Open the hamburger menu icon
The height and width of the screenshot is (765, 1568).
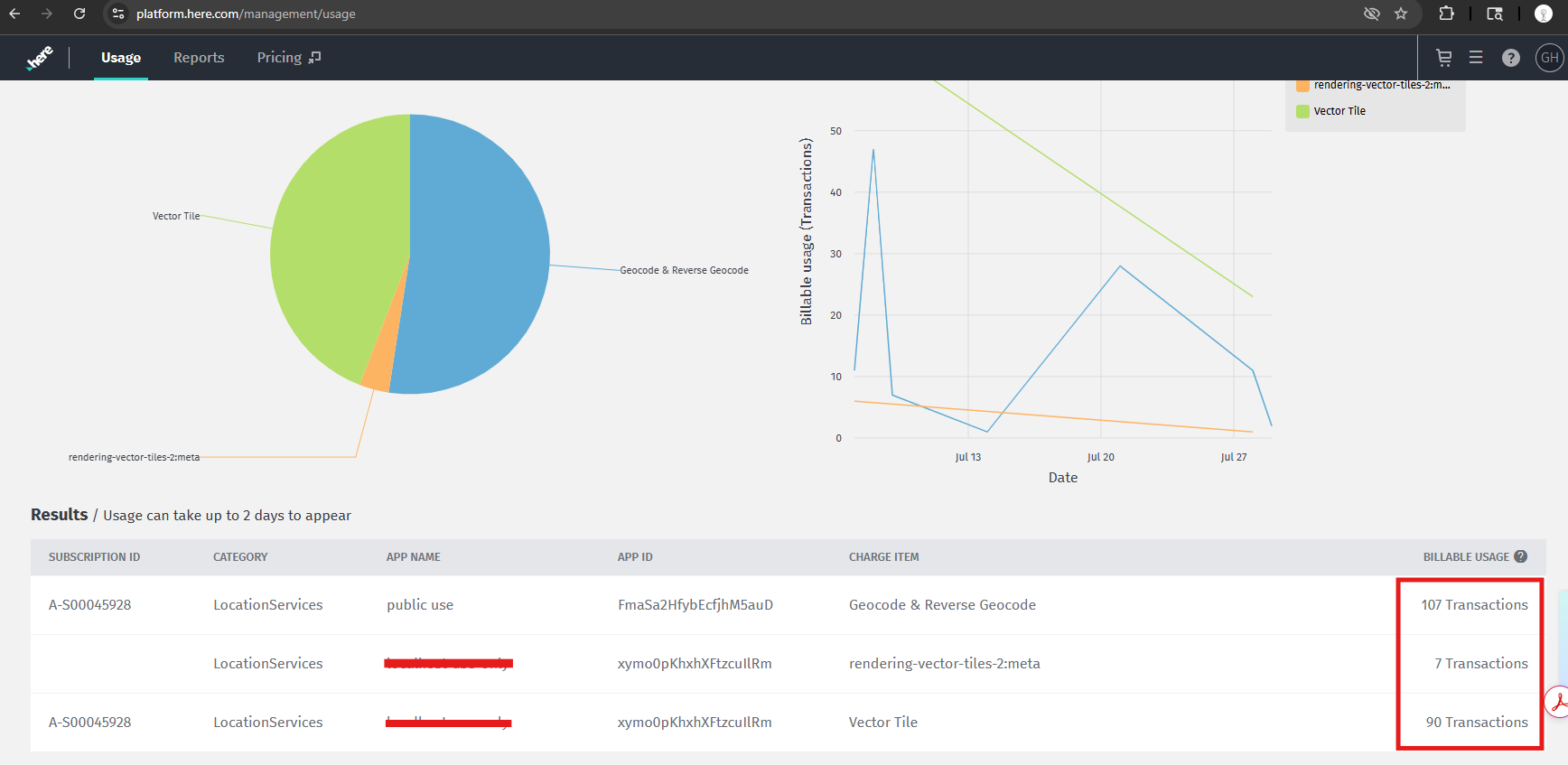click(x=1476, y=58)
